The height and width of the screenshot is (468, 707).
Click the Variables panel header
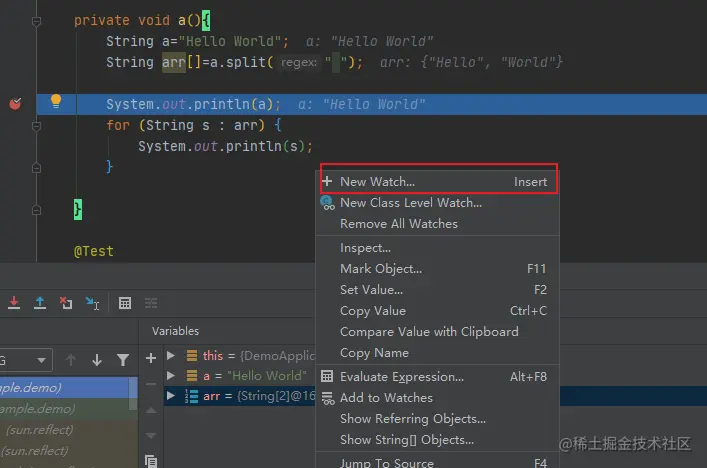tap(175, 331)
